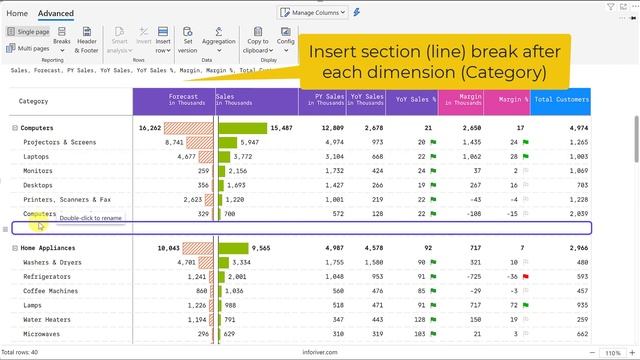This screenshot has width=640, height=360.
Task: Click the focus mode icon
Action: [623, 7]
